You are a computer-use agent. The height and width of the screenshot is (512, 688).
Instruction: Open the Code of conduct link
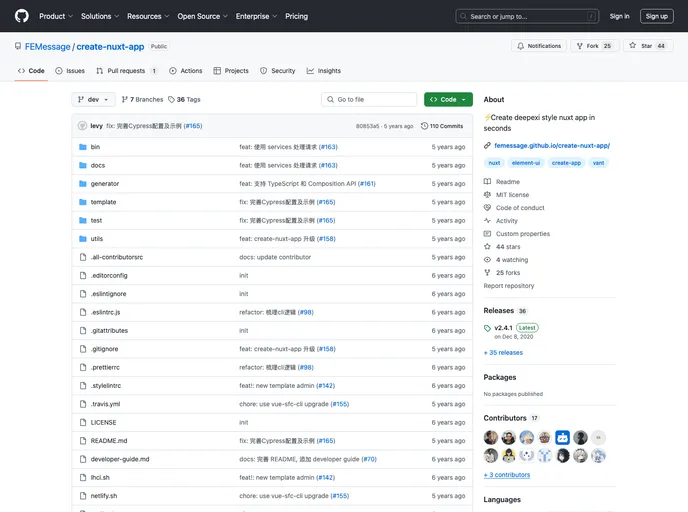514,208
